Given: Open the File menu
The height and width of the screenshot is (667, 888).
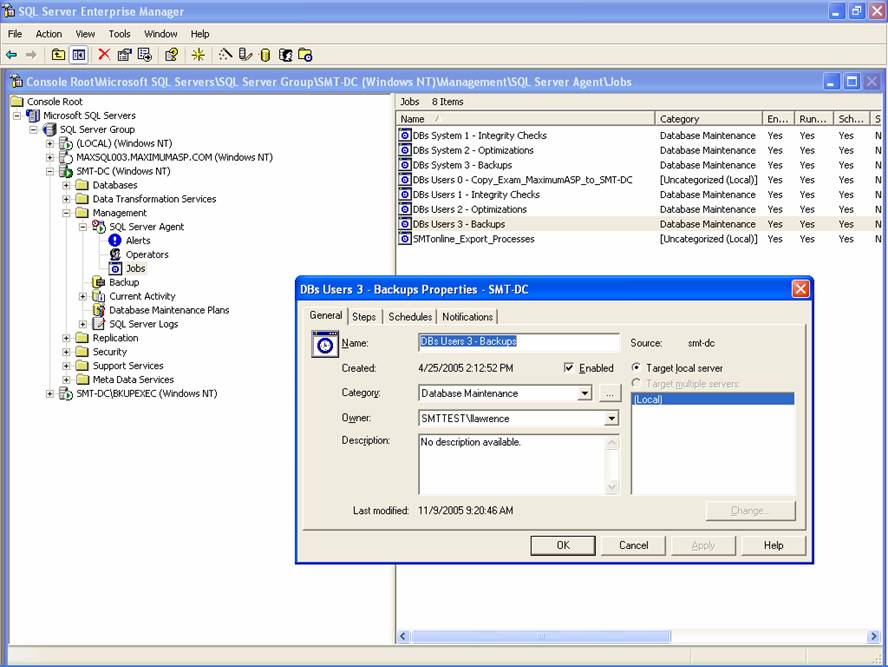Looking at the screenshot, I should coord(15,34).
